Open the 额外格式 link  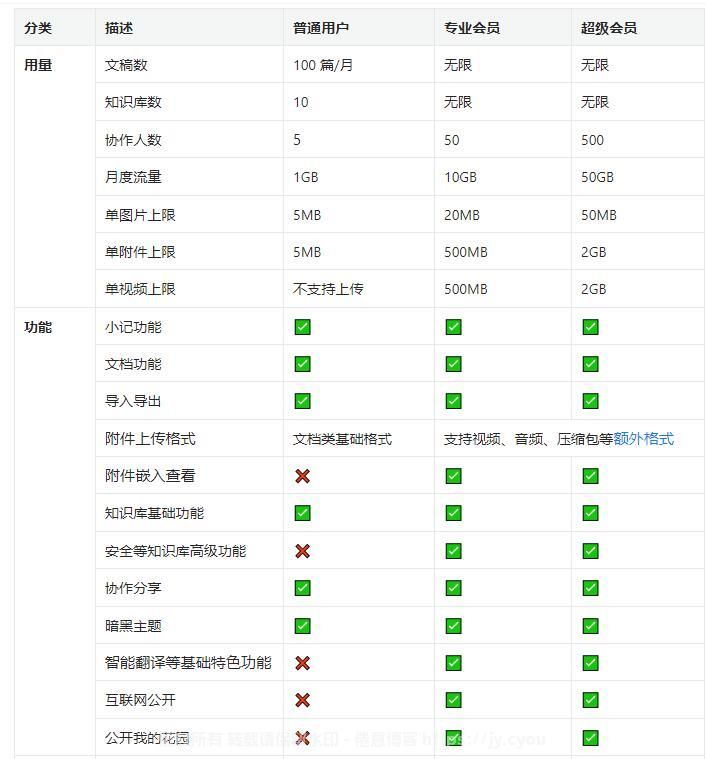coord(643,439)
